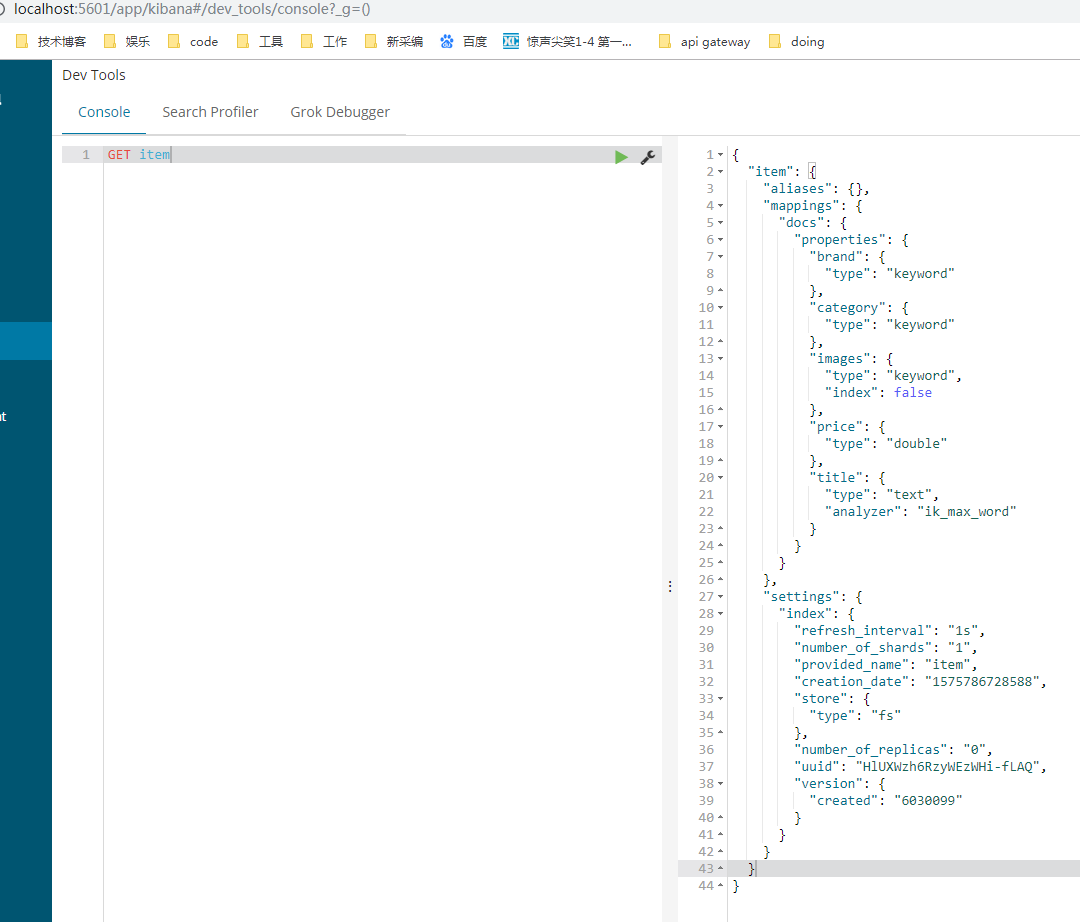Switch to the Search Profiler tab
This screenshot has width=1080, height=922.
pos(210,112)
